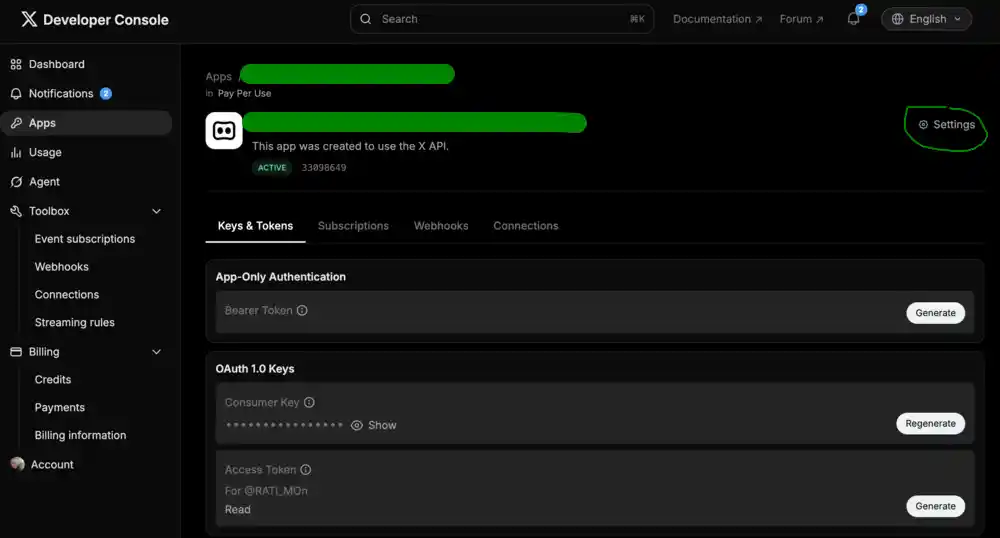Viewport: 1000px width, 538px height.
Task: Click the app ID 33098649
Action: (324, 168)
